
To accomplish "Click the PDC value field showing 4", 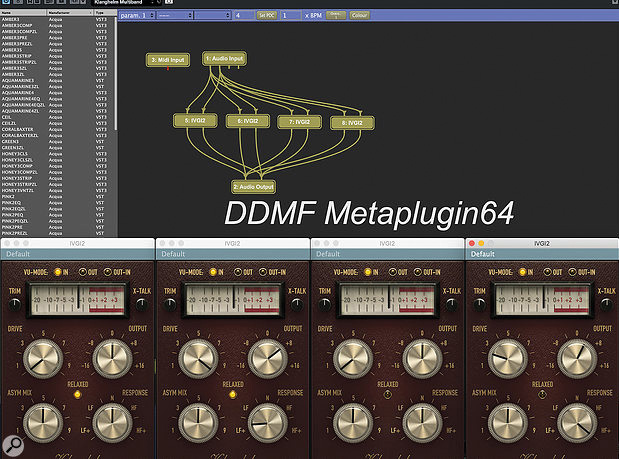I will click(x=244, y=15).
